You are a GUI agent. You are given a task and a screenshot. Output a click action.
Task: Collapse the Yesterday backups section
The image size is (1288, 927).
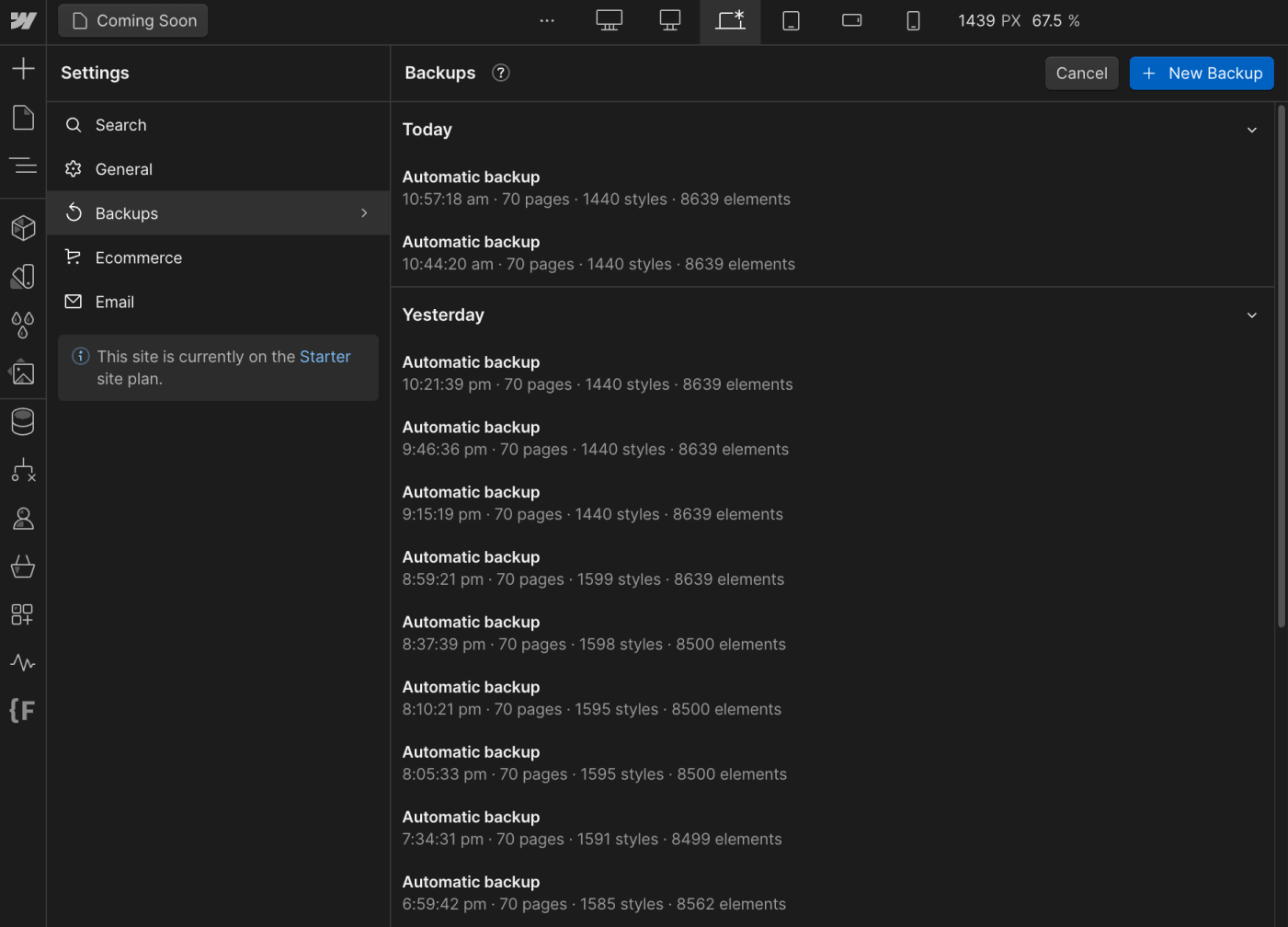[1251, 315]
